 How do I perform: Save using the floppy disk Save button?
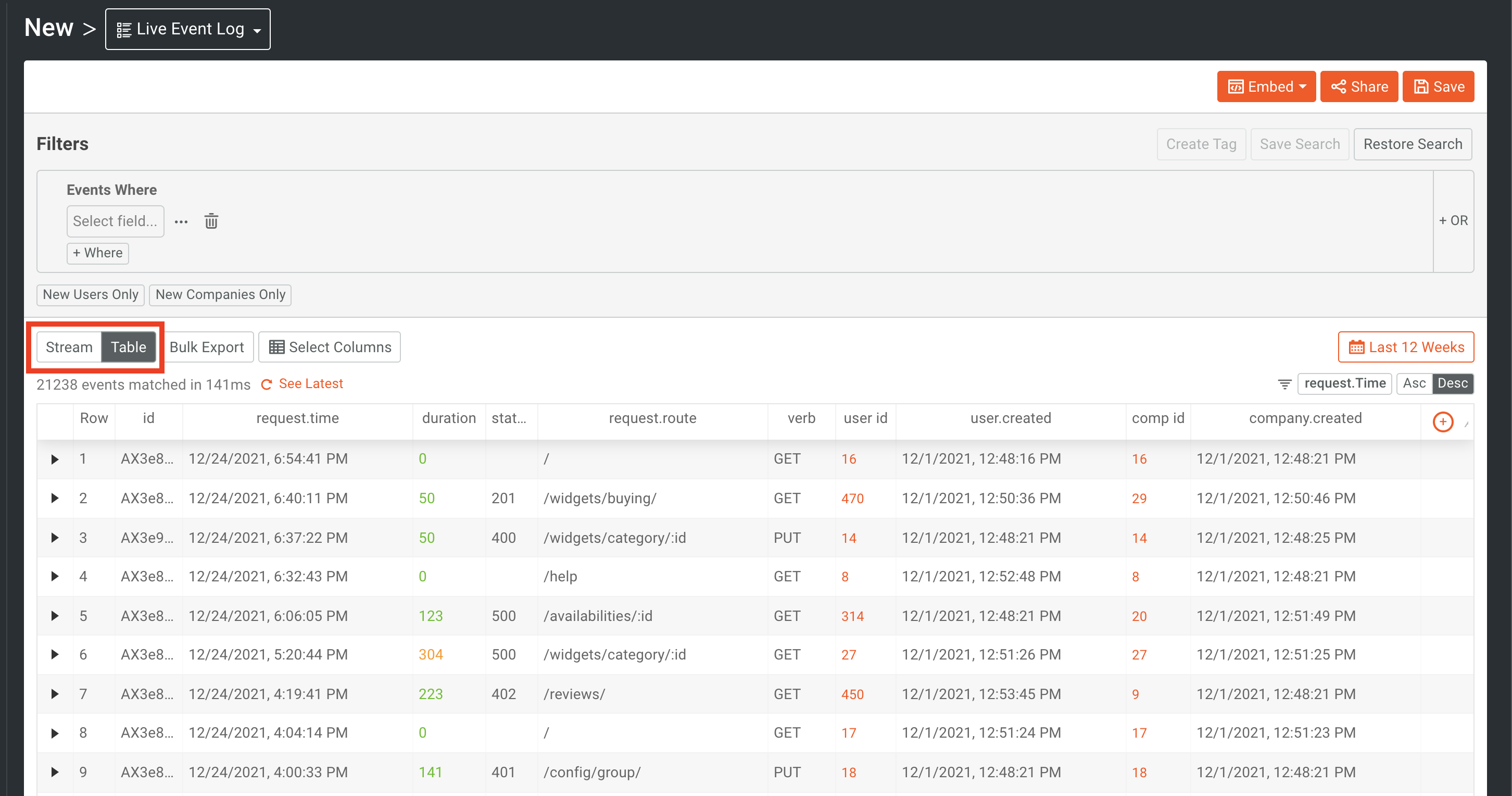[x=1438, y=86]
